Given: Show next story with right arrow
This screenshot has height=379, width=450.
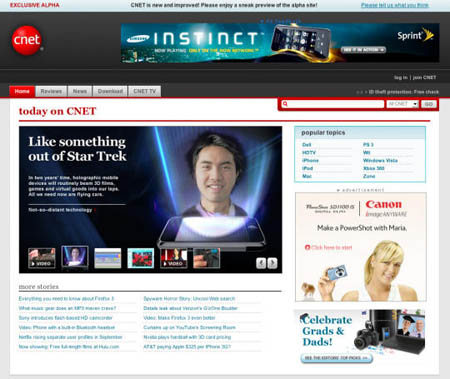Looking at the screenshot, I should (272, 263).
